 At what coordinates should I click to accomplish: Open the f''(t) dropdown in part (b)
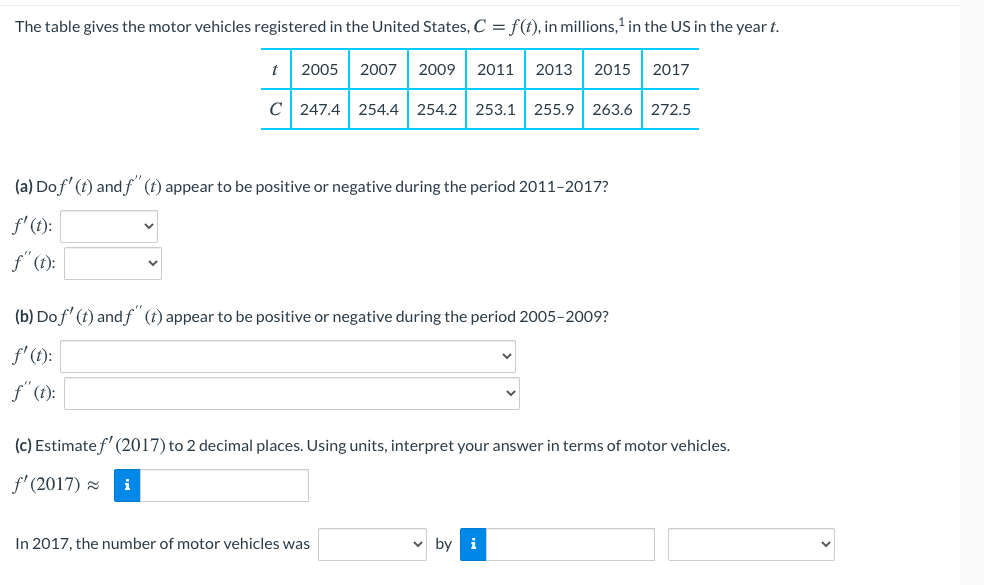(291, 393)
